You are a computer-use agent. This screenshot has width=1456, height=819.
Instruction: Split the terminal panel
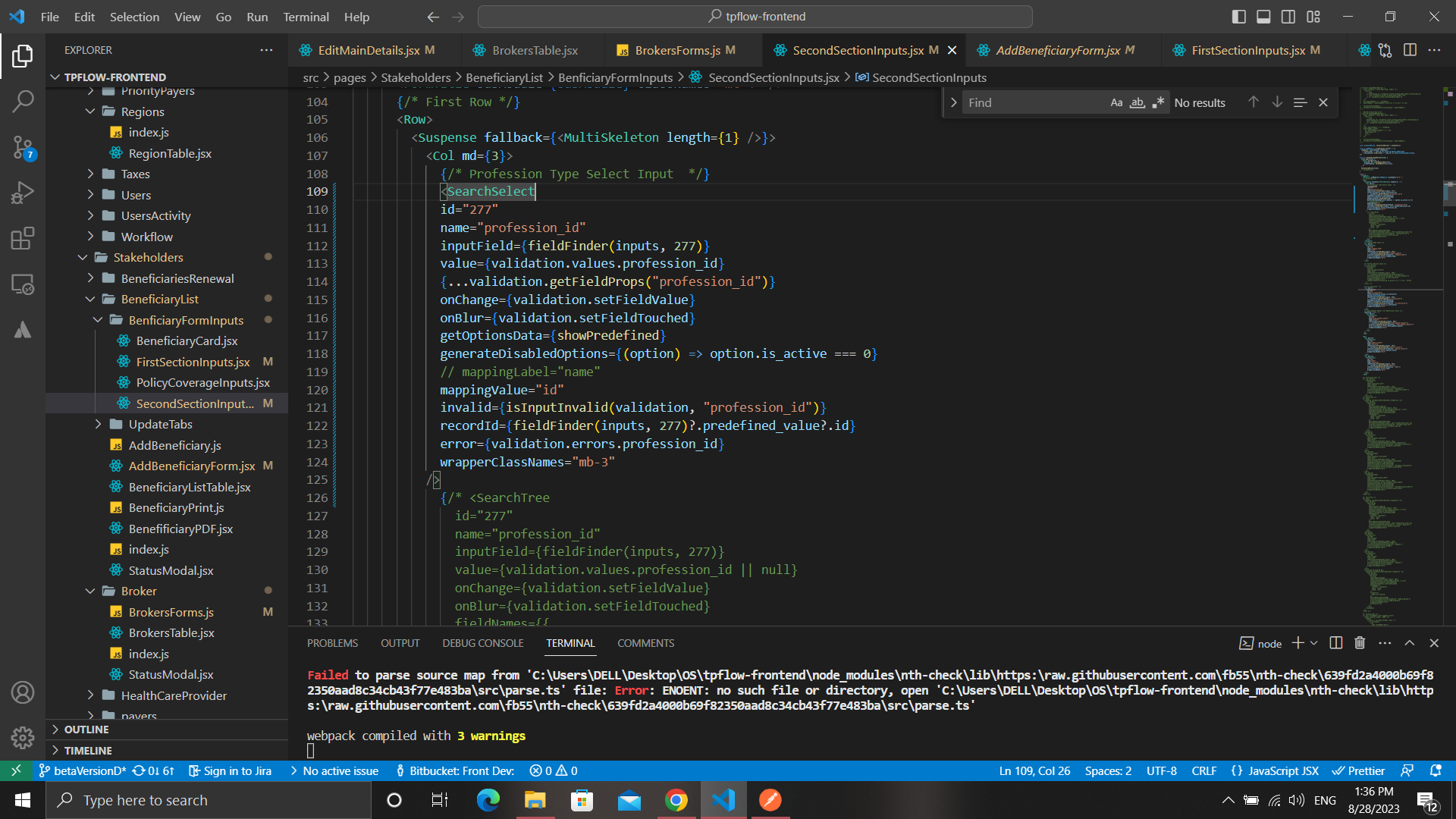pyautogui.click(x=1336, y=643)
